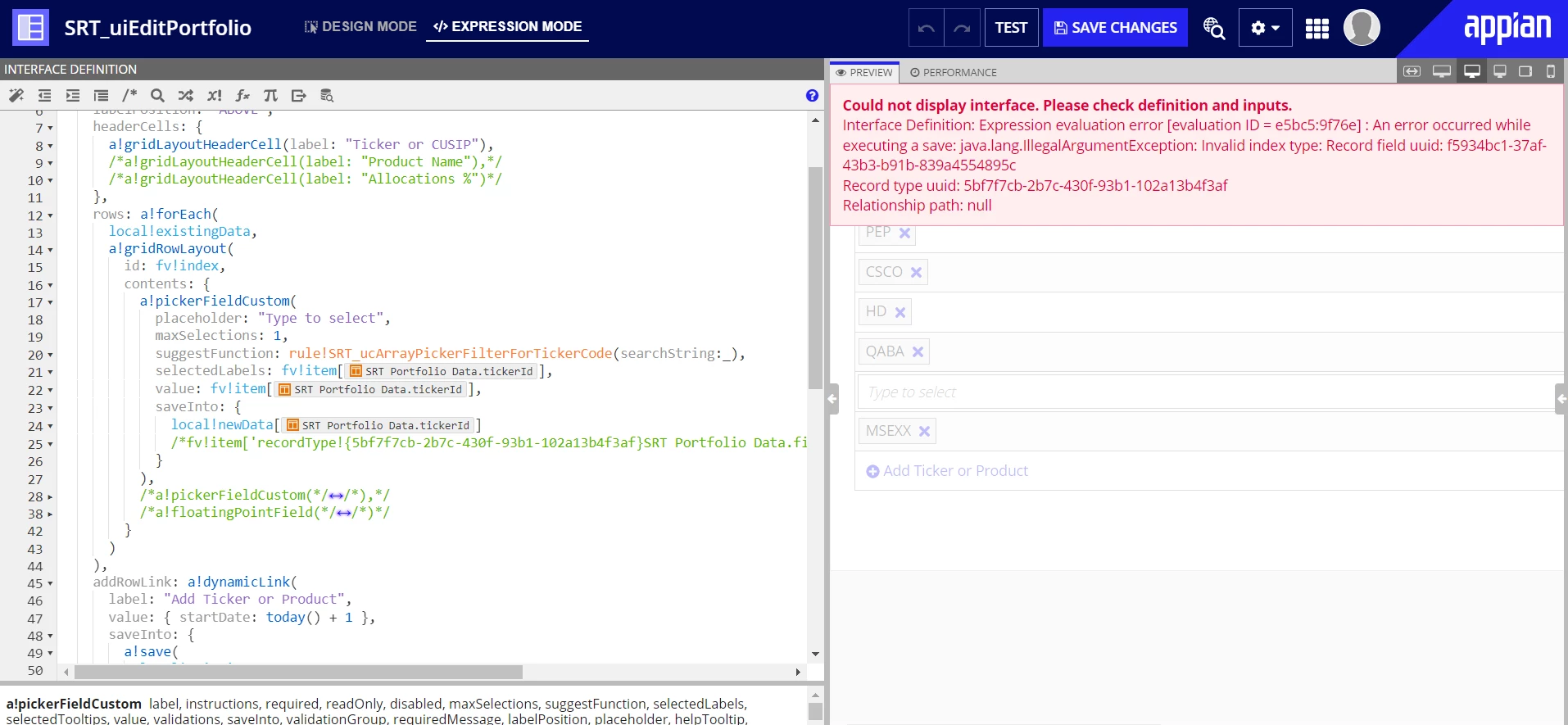Remove the MSEXX selection token

click(x=924, y=431)
